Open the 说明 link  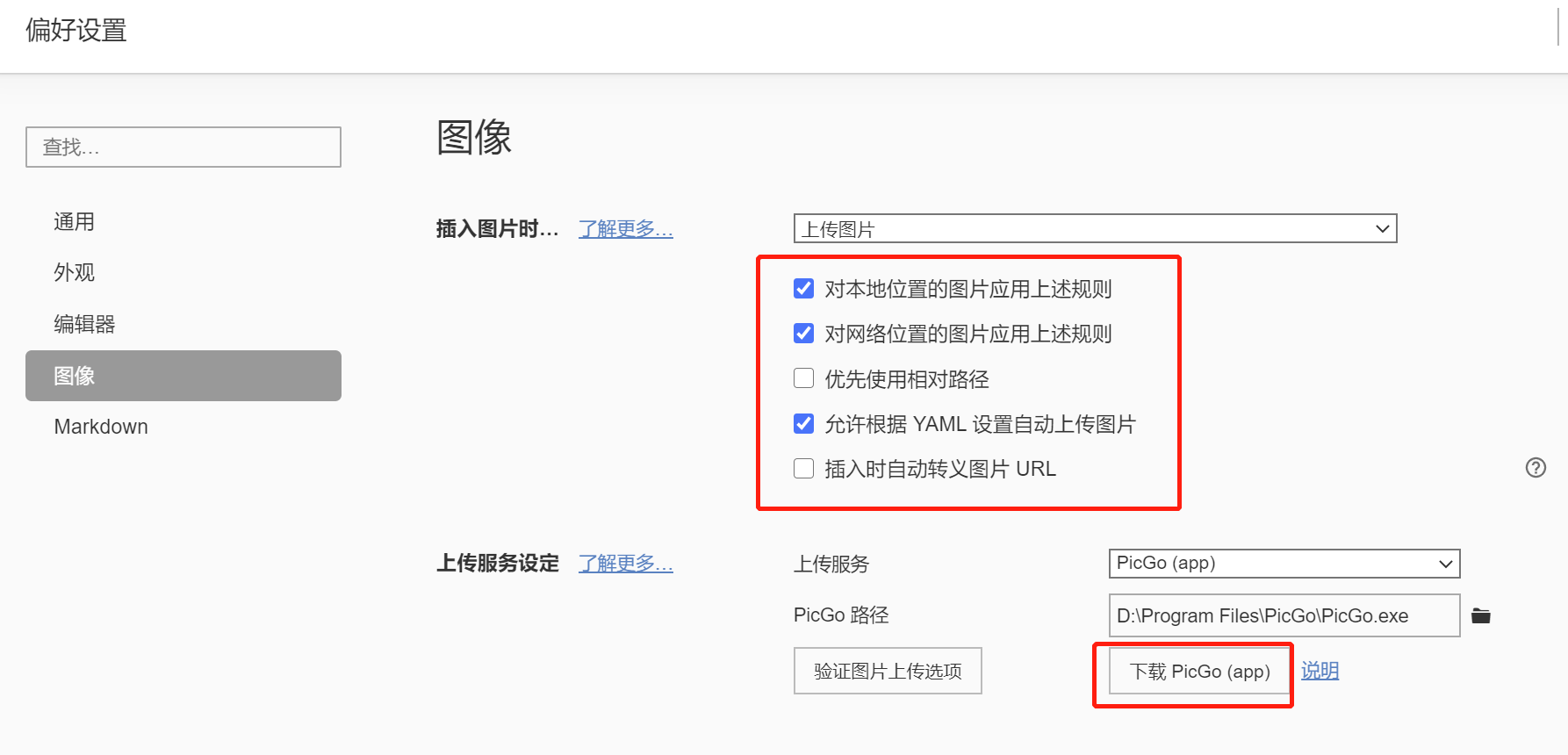(x=1320, y=671)
